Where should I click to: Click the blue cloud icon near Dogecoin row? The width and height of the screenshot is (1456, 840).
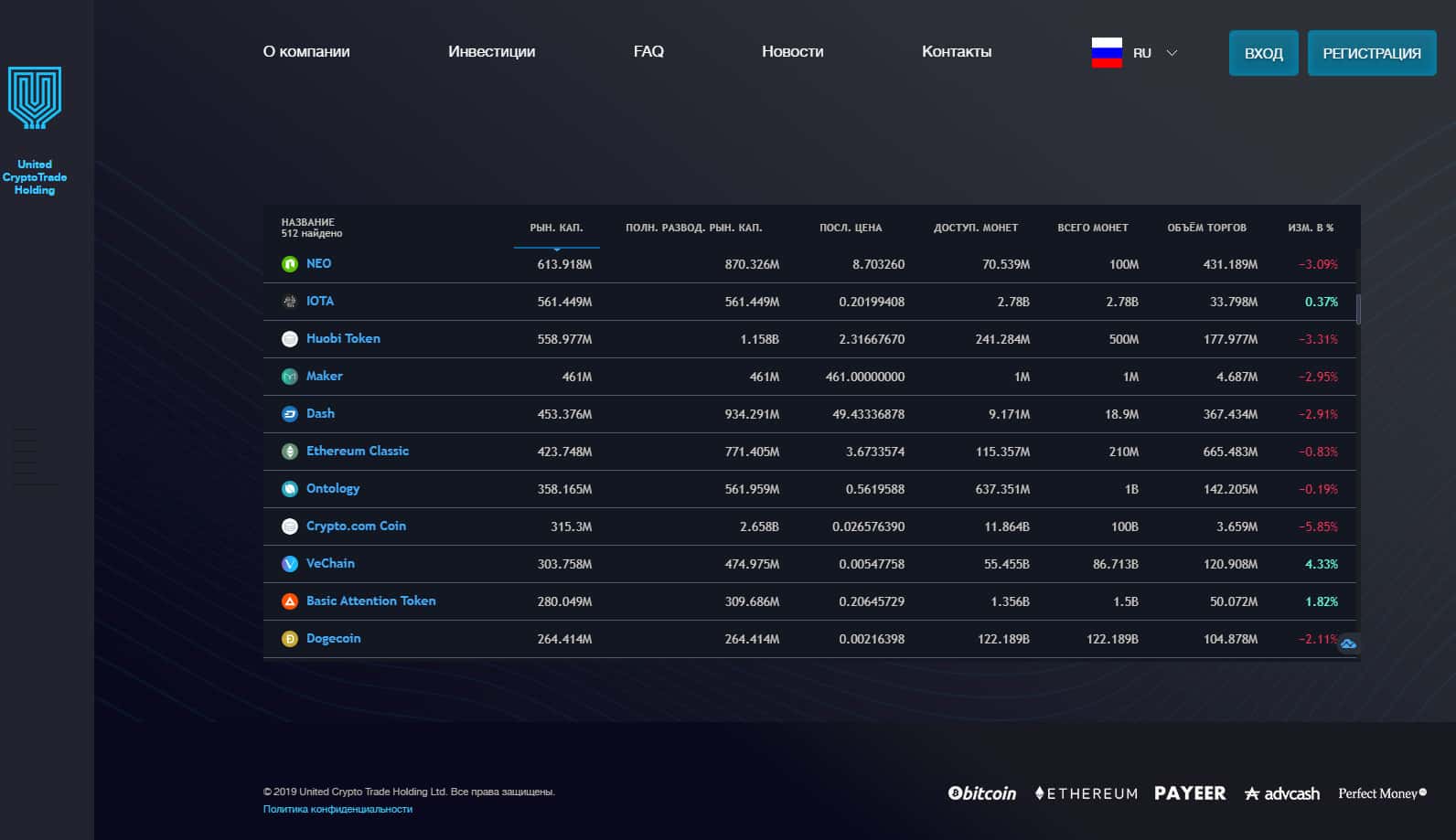pos(1348,644)
